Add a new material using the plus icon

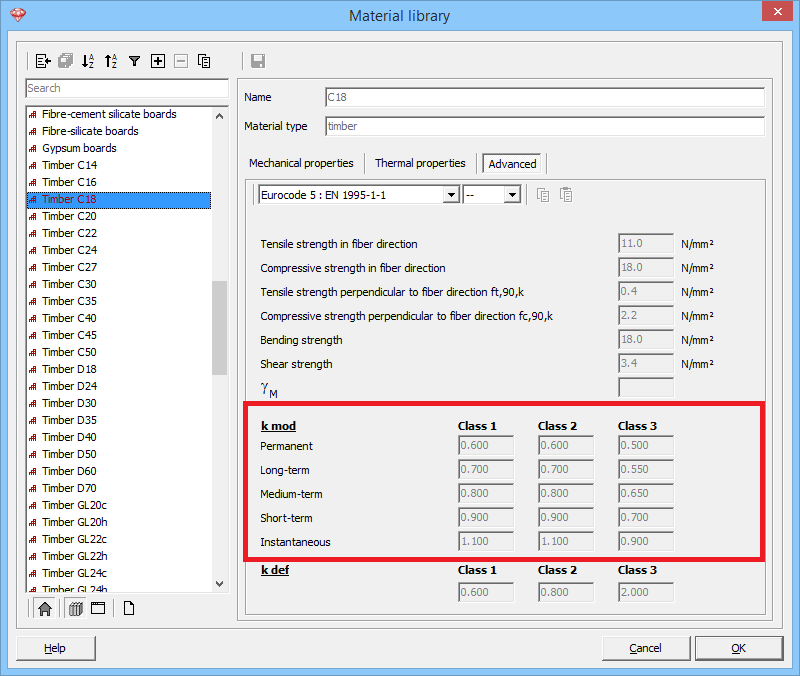(157, 61)
